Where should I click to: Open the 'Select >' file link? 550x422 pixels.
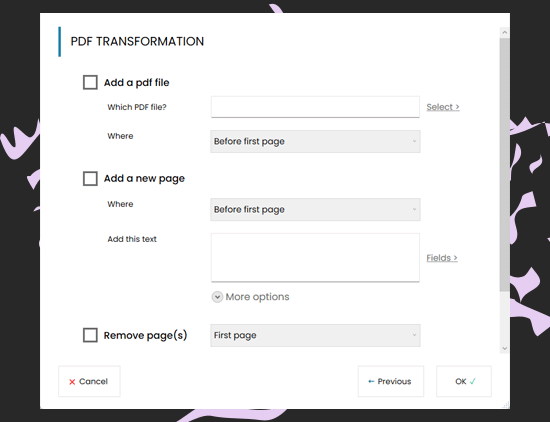pyautogui.click(x=443, y=107)
